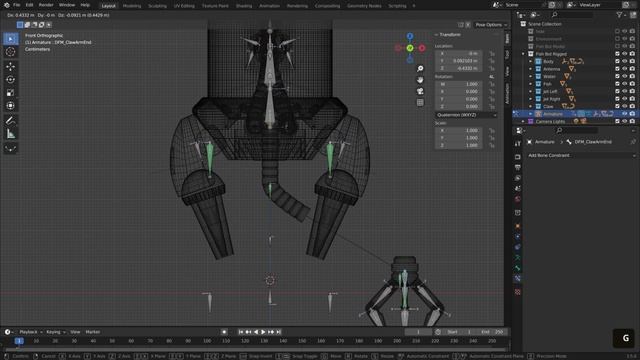Select the Breakdowner pose tool
The image size is (640, 360).
[x=11, y=148]
